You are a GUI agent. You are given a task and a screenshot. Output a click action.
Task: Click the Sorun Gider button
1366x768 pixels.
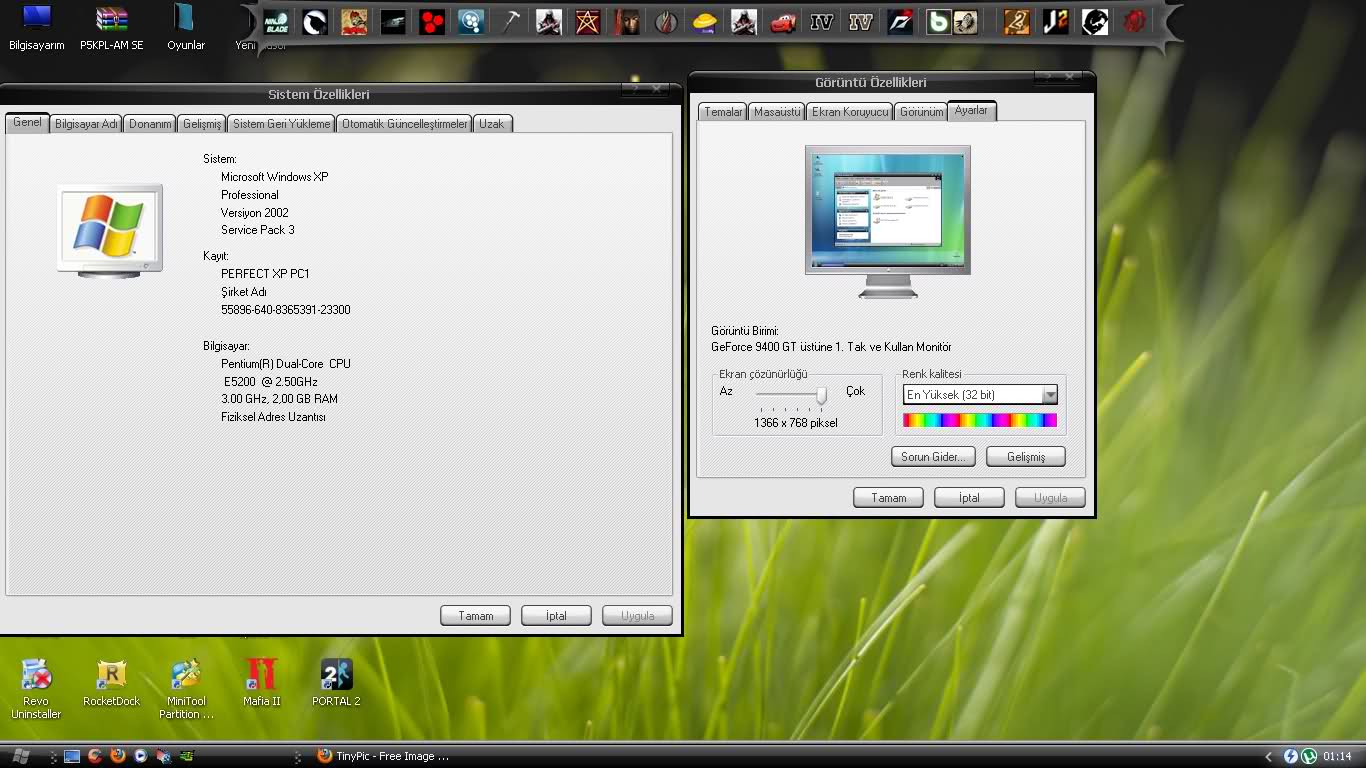[x=932, y=457]
